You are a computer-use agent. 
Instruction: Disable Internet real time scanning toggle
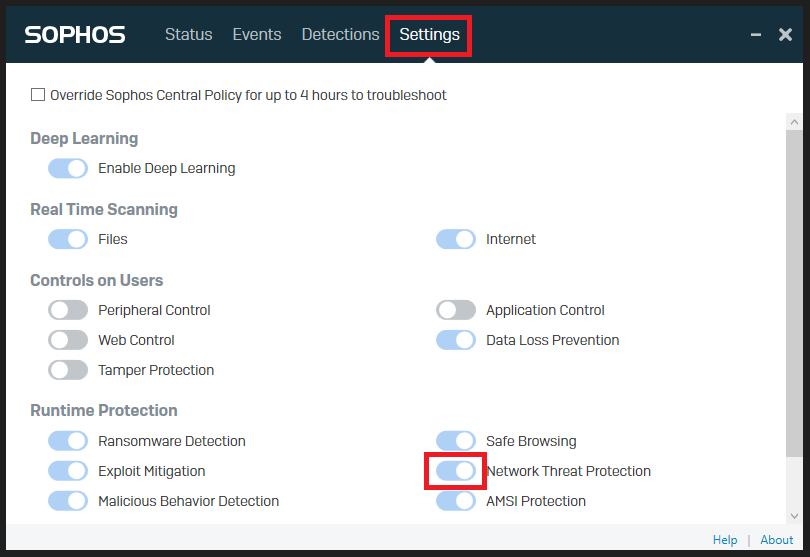coord(456,239)
